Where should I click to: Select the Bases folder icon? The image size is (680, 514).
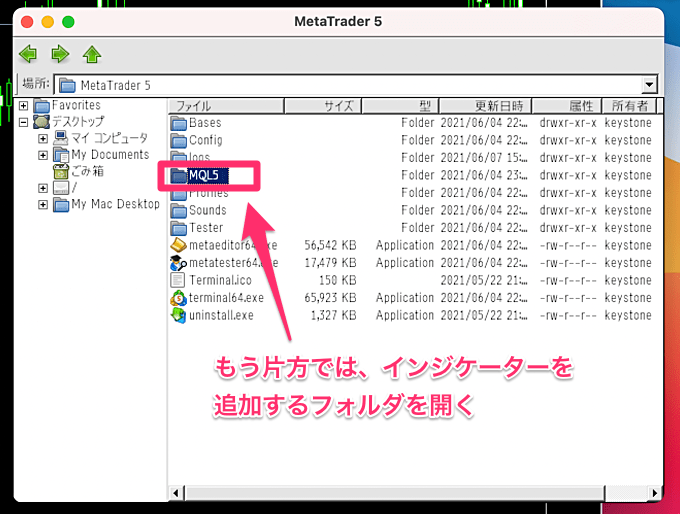click(178, 124)
